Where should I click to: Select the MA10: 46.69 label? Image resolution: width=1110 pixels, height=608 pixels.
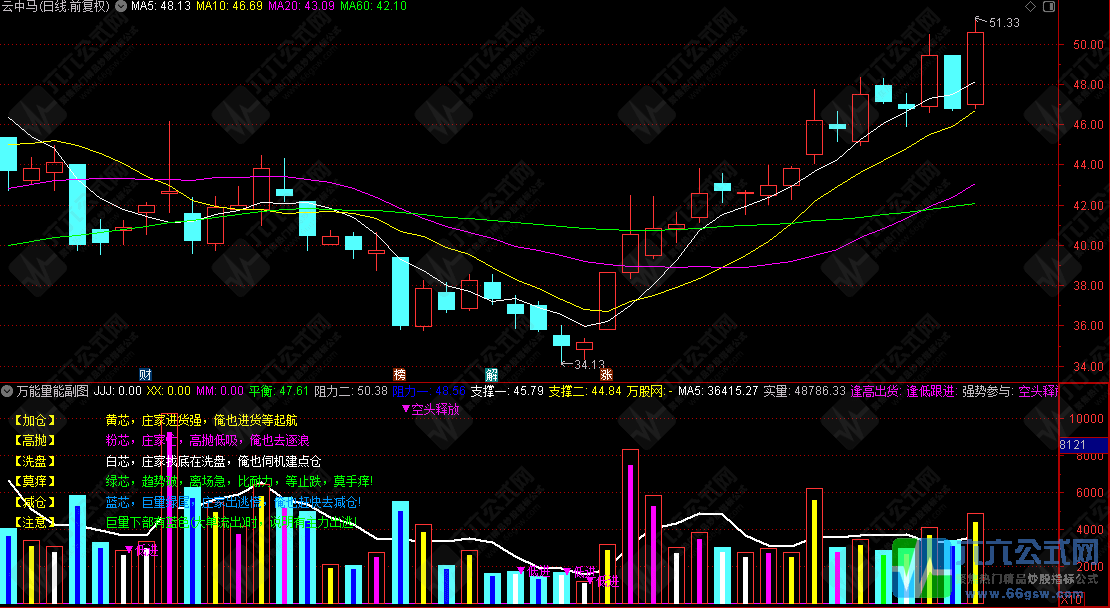(229, 6)
